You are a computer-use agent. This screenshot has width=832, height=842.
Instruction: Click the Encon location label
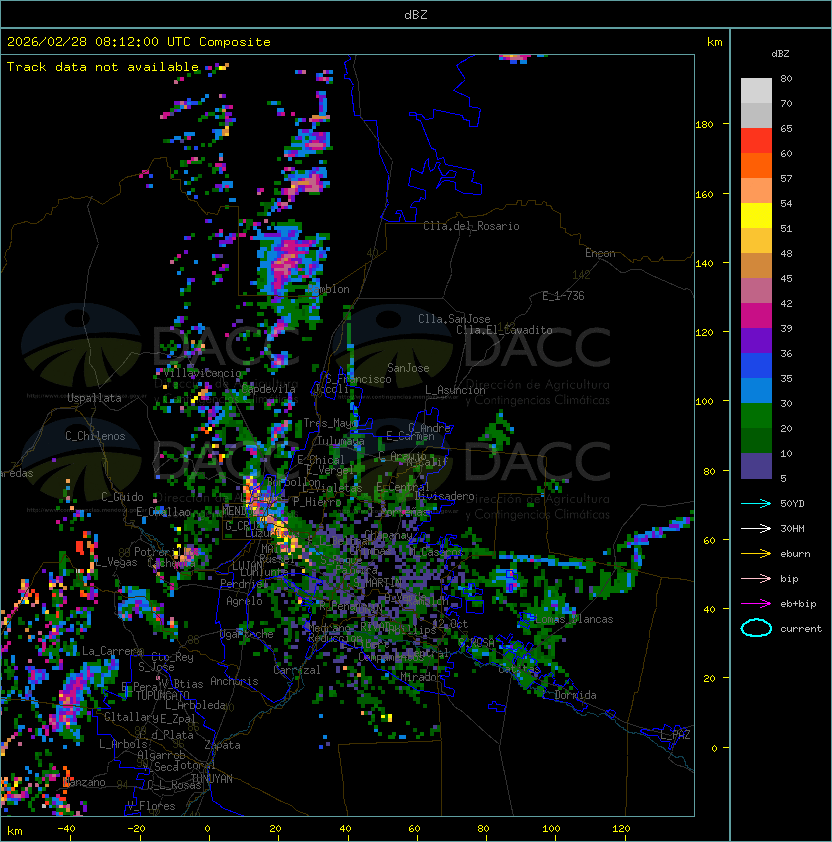click(600, 253)
